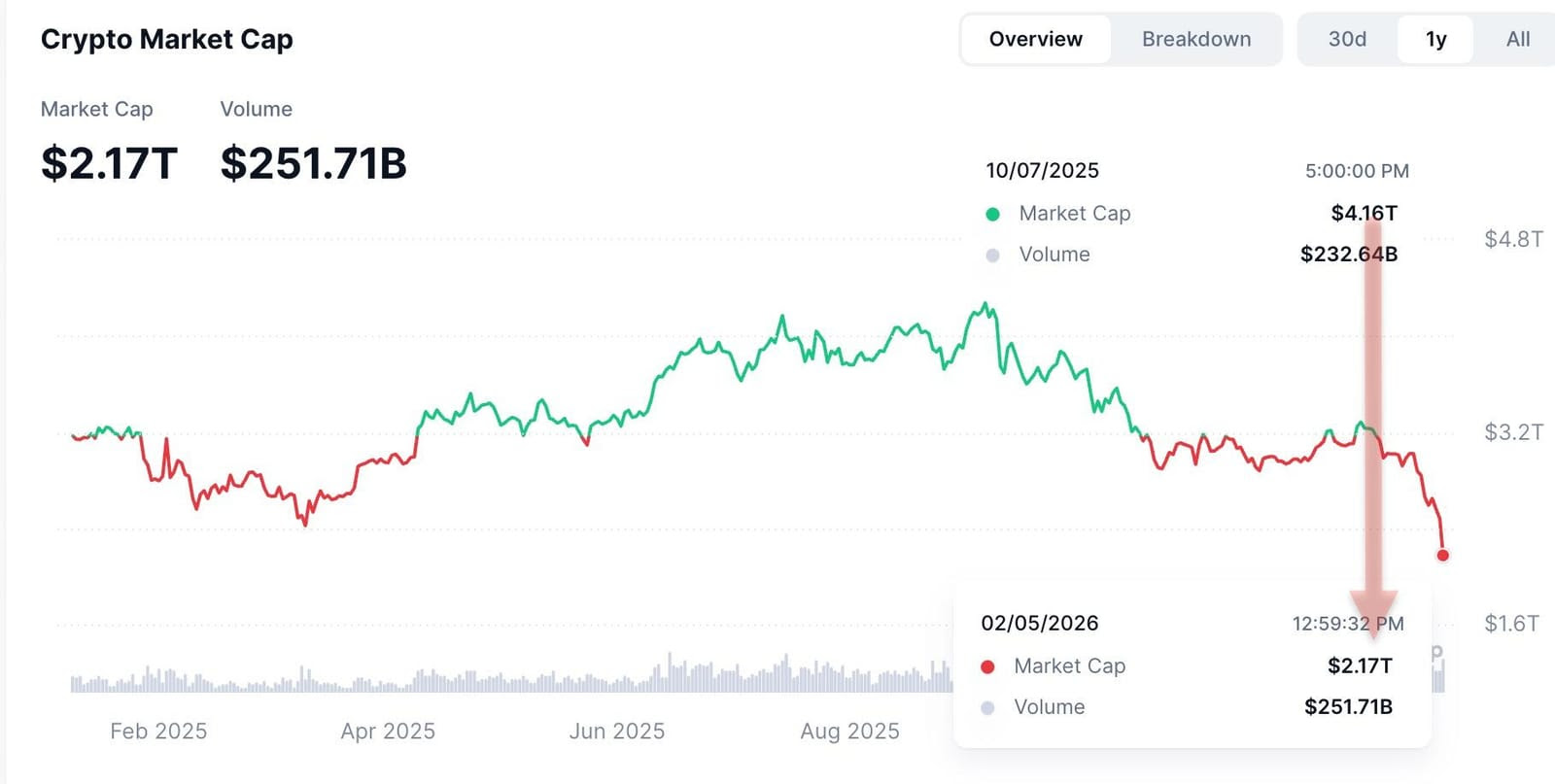Screen dimensions: 1555x784
Task: Click the red endpoint dot on chart line
Action: [x=1442, y=555]
